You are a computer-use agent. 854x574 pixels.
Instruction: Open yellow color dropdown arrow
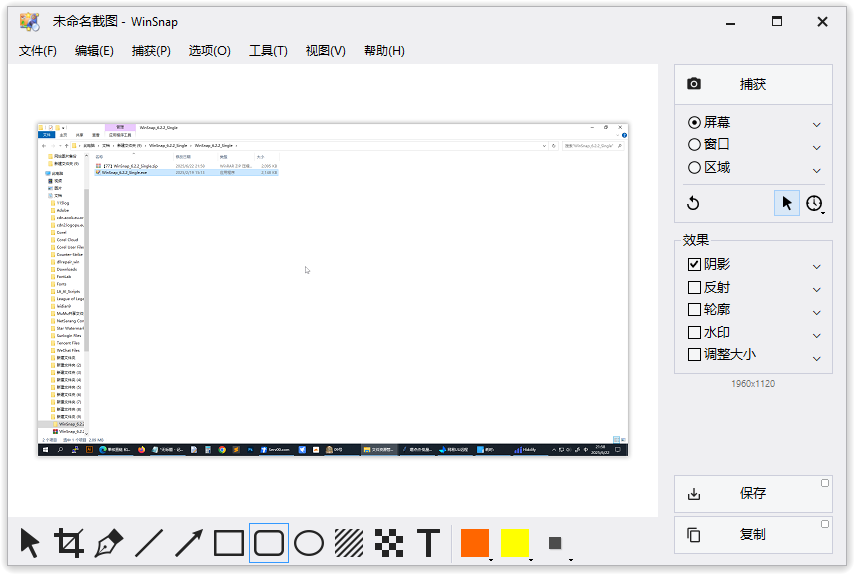coord(530,559)
